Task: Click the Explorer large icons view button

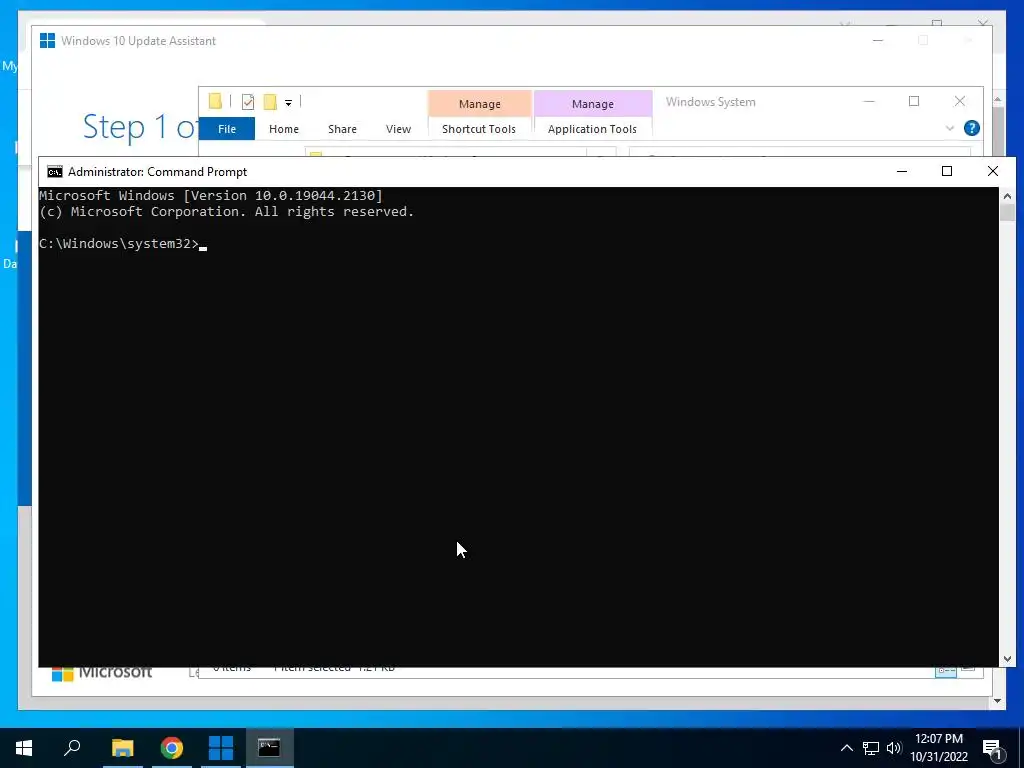Action: point(968,669)
